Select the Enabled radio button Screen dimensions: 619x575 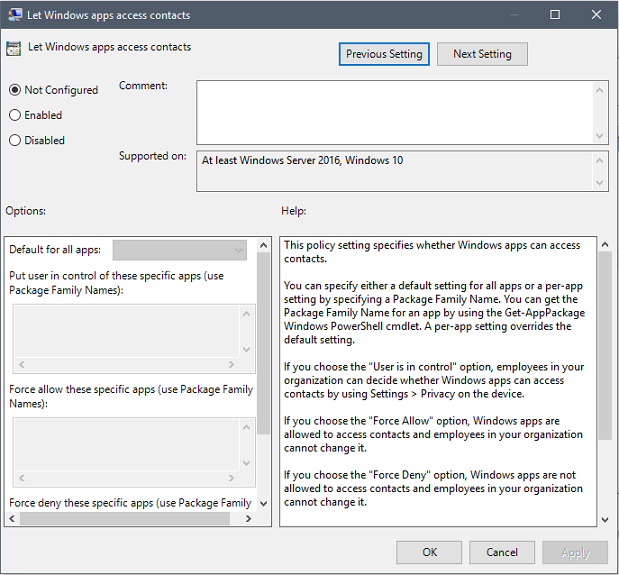15,115
